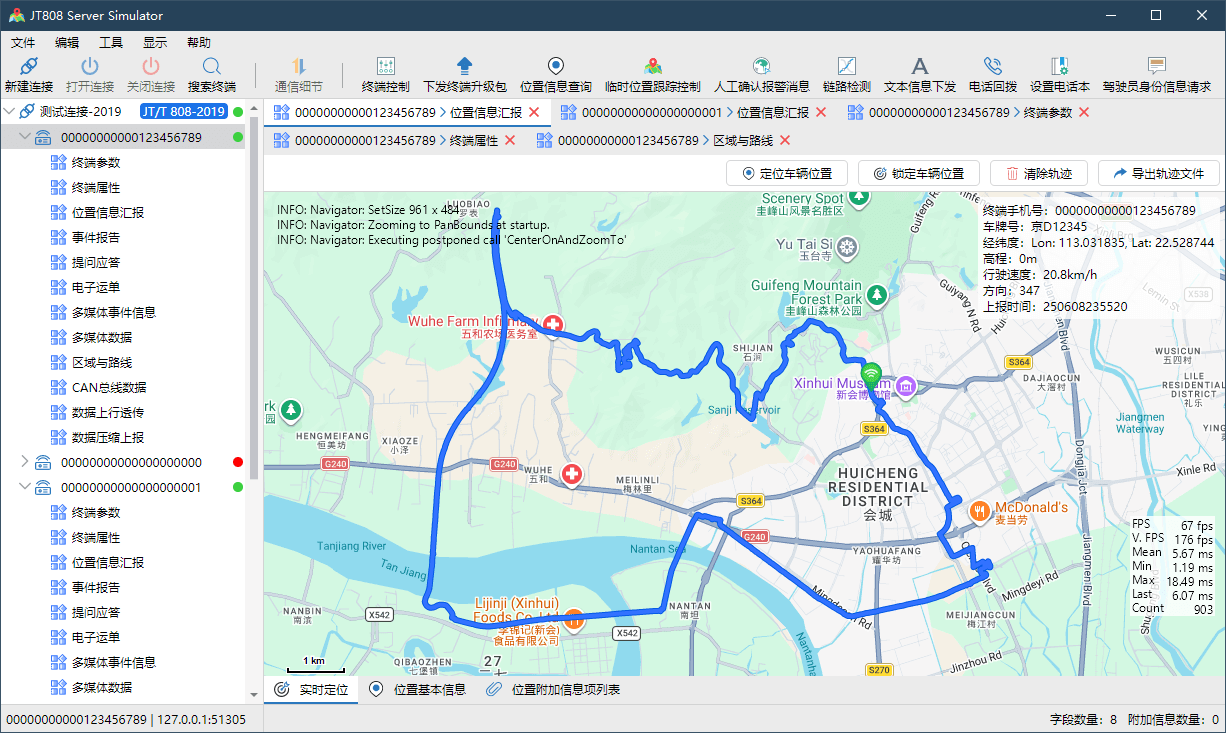Select CAN总线数据 in the tree

(x=109, y=387)
